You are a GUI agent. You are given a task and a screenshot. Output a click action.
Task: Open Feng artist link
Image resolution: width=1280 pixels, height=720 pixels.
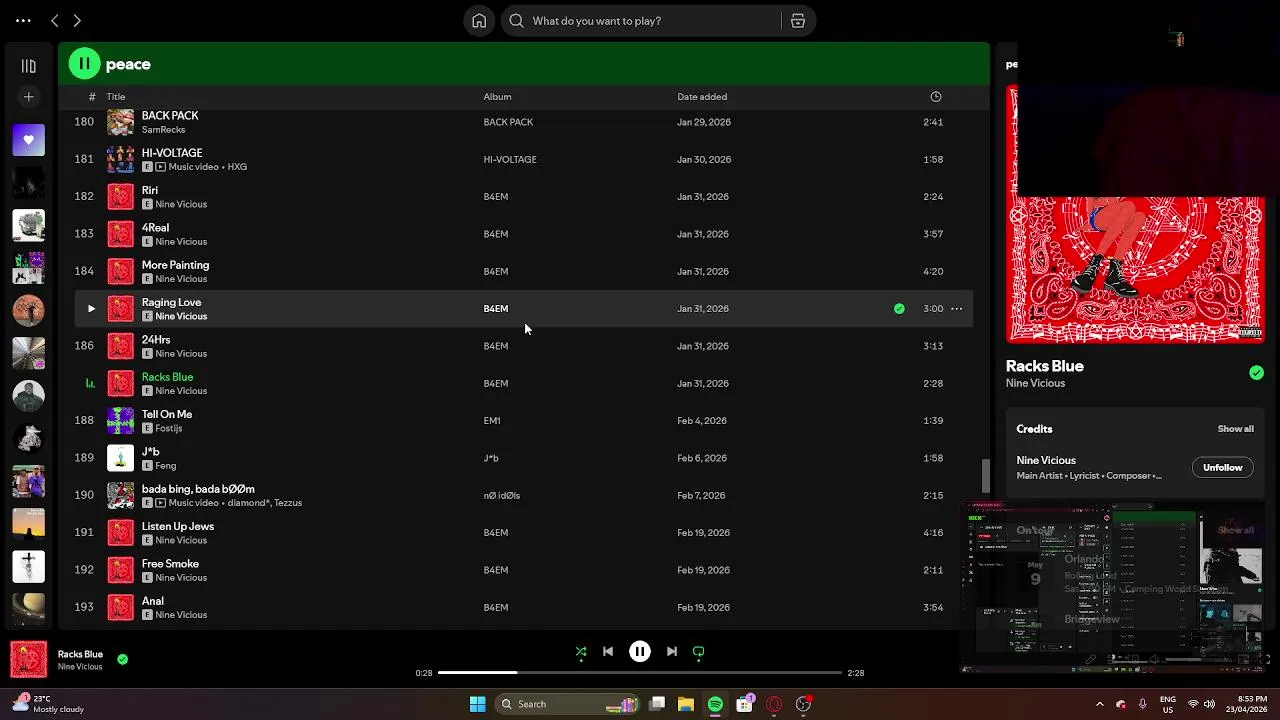coord(166,466)
